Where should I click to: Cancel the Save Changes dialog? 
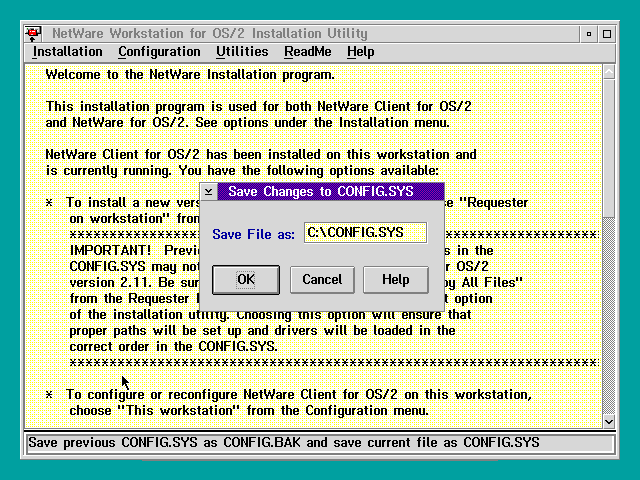coord(322,280)
